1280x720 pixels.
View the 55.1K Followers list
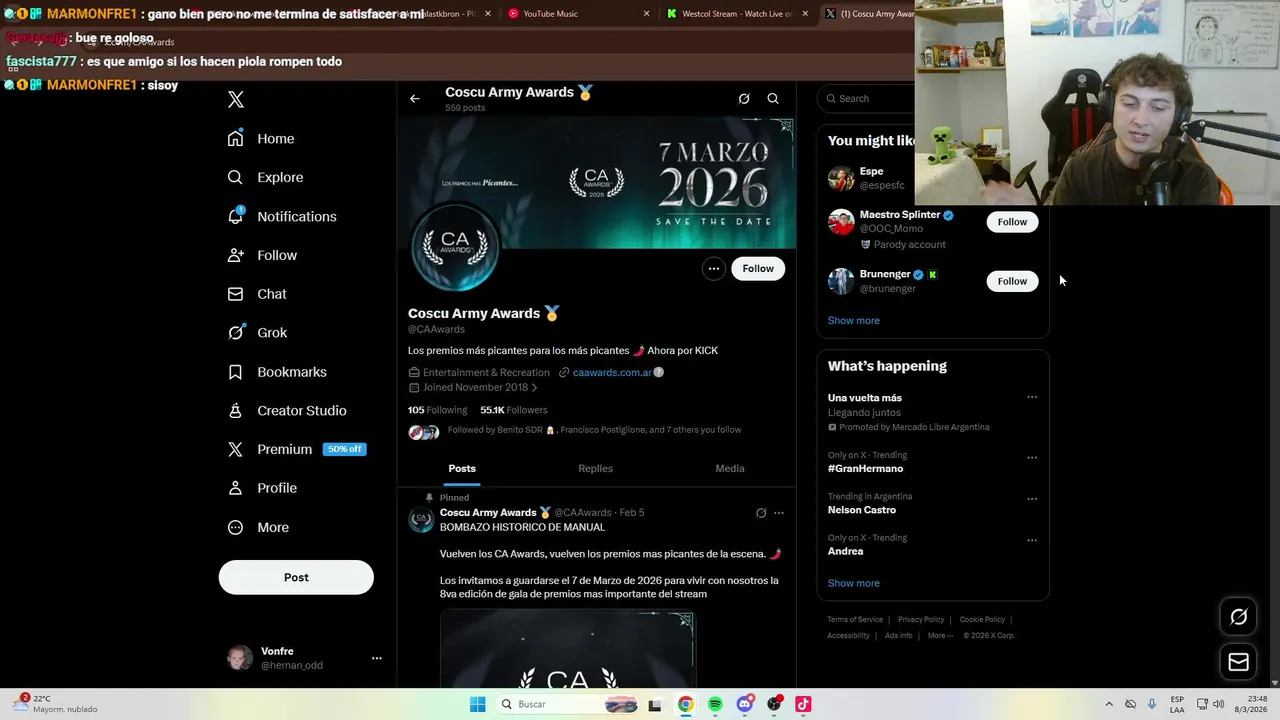pyautogui.click(x=513, y=410)
